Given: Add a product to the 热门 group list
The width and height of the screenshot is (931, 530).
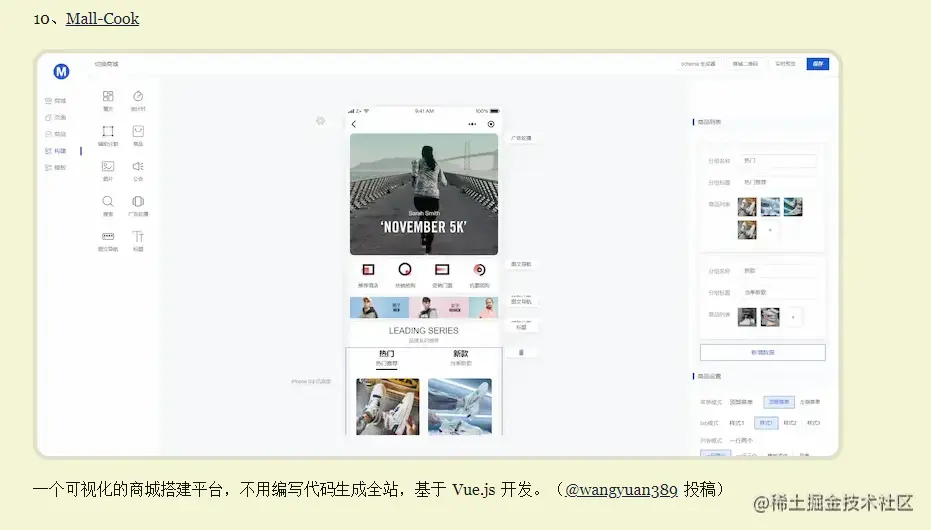Looking at the screenshot, I should (770, 230).
